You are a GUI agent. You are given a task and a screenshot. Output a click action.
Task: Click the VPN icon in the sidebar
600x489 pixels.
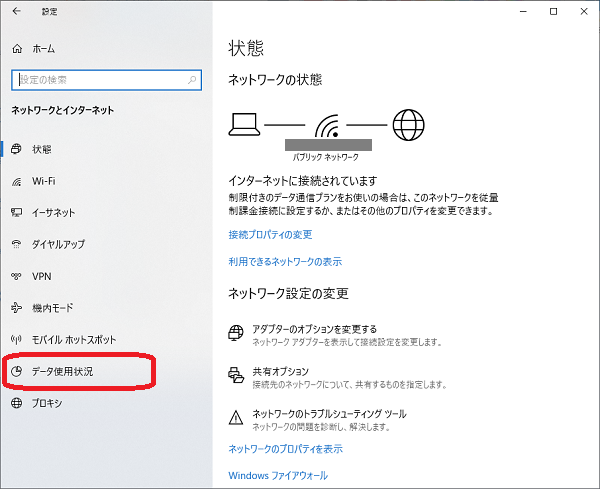(16, 276)
